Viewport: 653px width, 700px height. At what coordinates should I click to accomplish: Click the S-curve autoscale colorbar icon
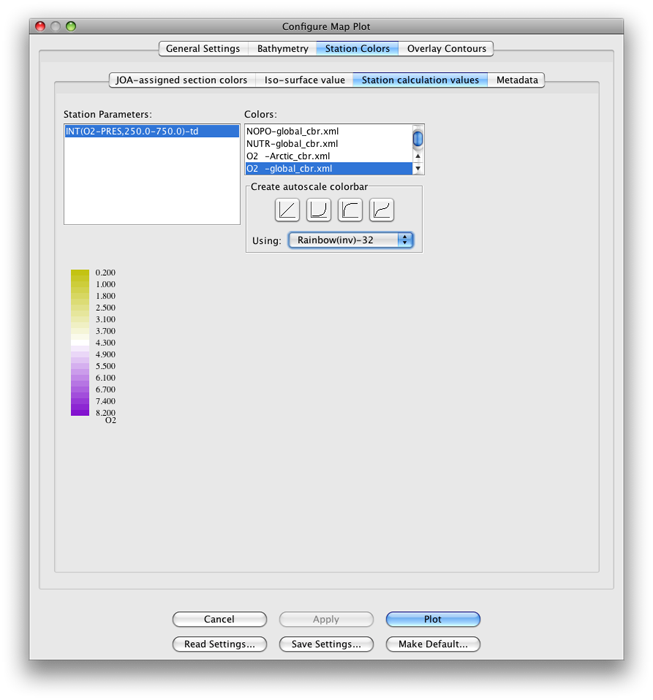tap(381, 210)
